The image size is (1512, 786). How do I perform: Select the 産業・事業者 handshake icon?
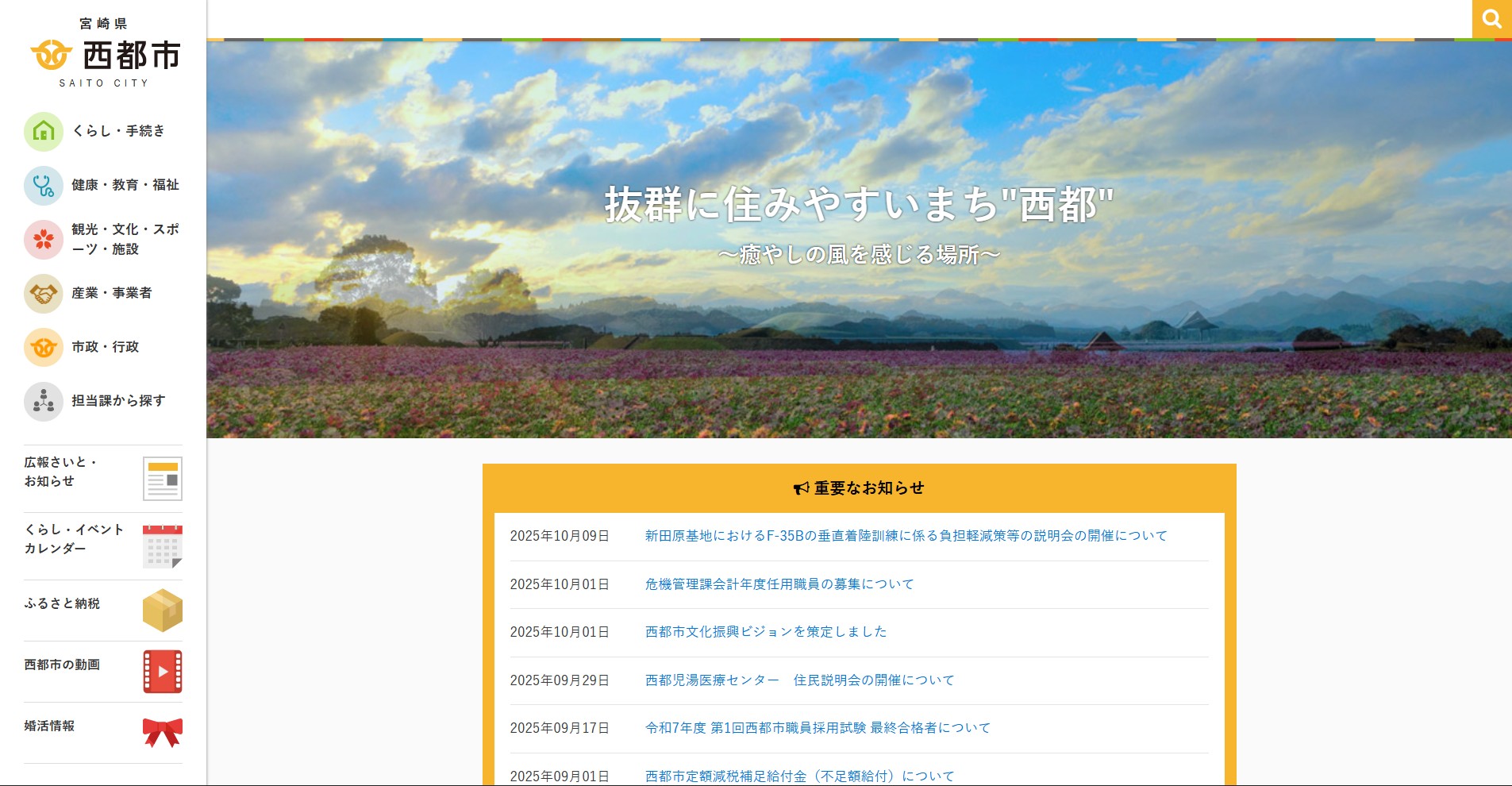pyautogui.click(x=44, y=294)
